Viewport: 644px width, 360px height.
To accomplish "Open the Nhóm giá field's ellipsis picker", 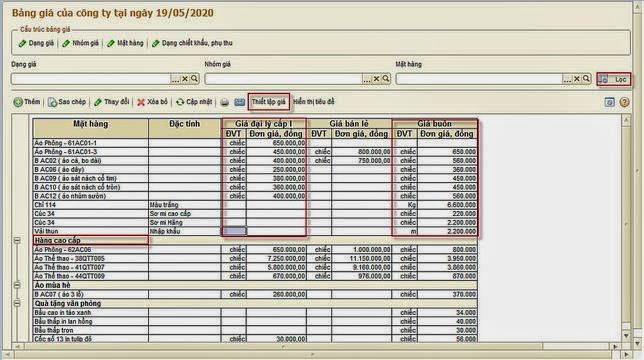I will [x=367, y=79].
